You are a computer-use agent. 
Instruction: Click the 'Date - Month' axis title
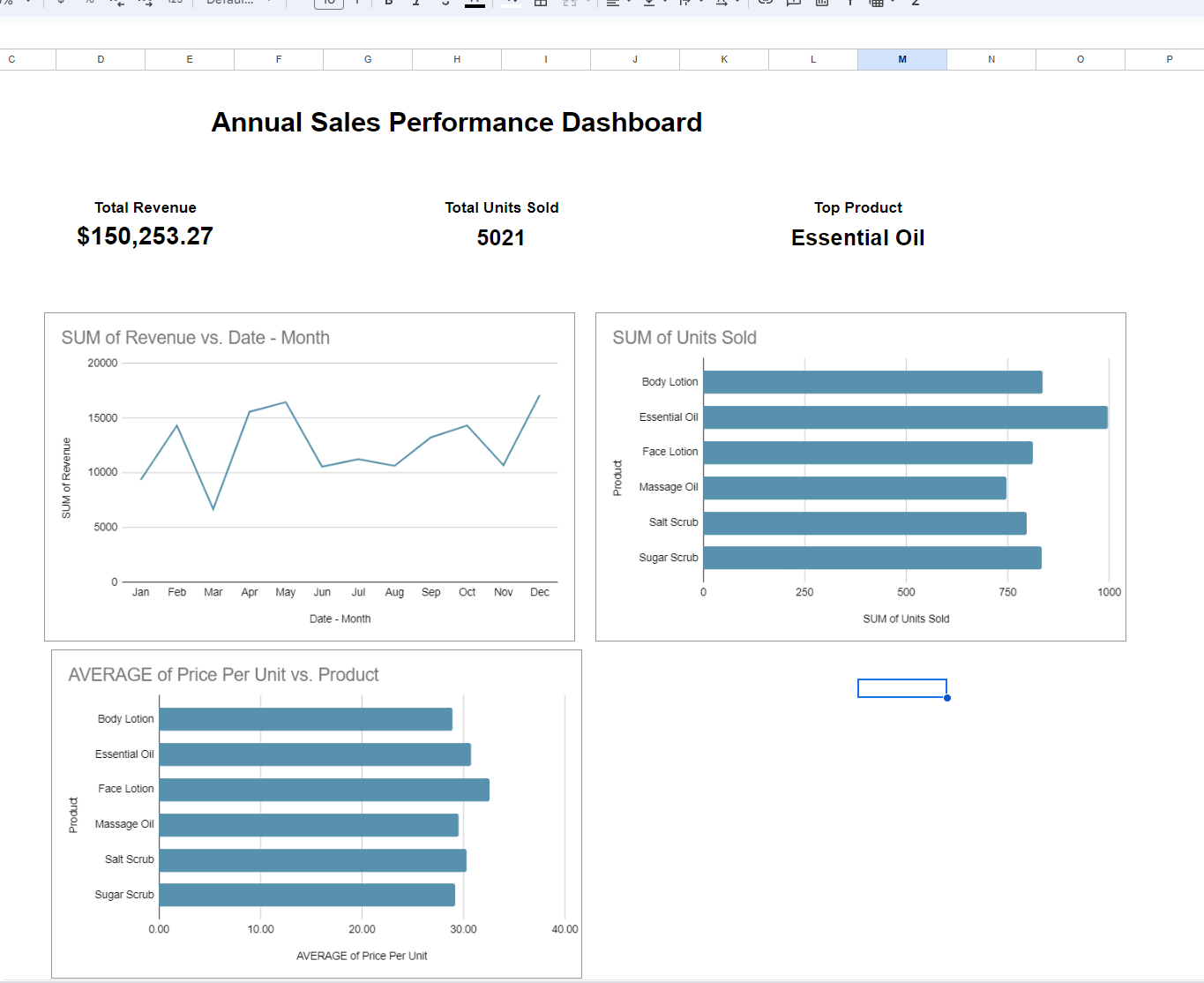click(x=340, y=619)
